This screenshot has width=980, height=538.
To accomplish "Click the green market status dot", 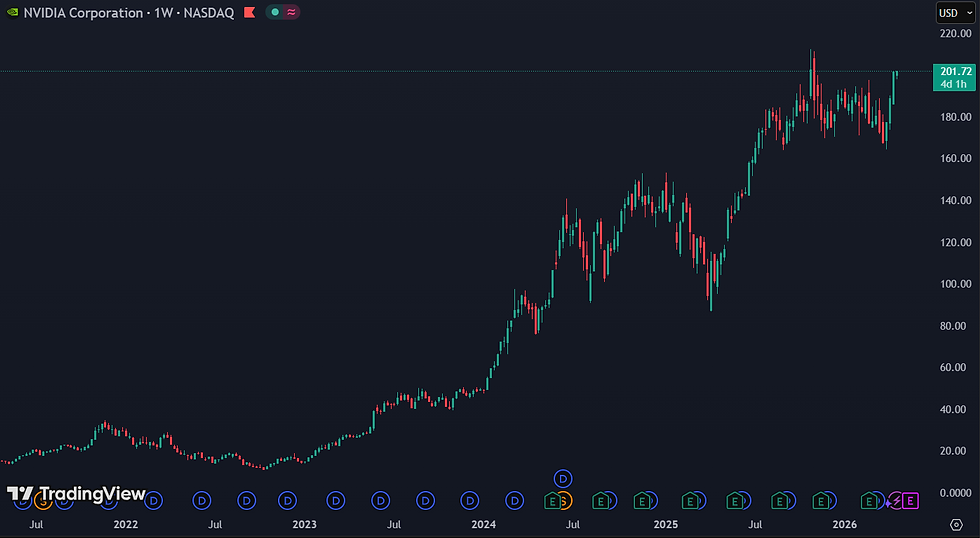I will 275,12.
